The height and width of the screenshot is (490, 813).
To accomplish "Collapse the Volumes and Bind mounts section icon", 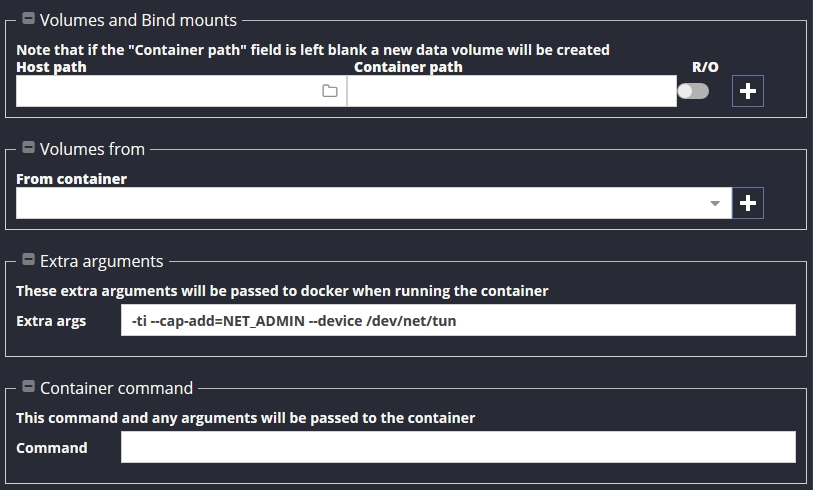I will 29,19.
